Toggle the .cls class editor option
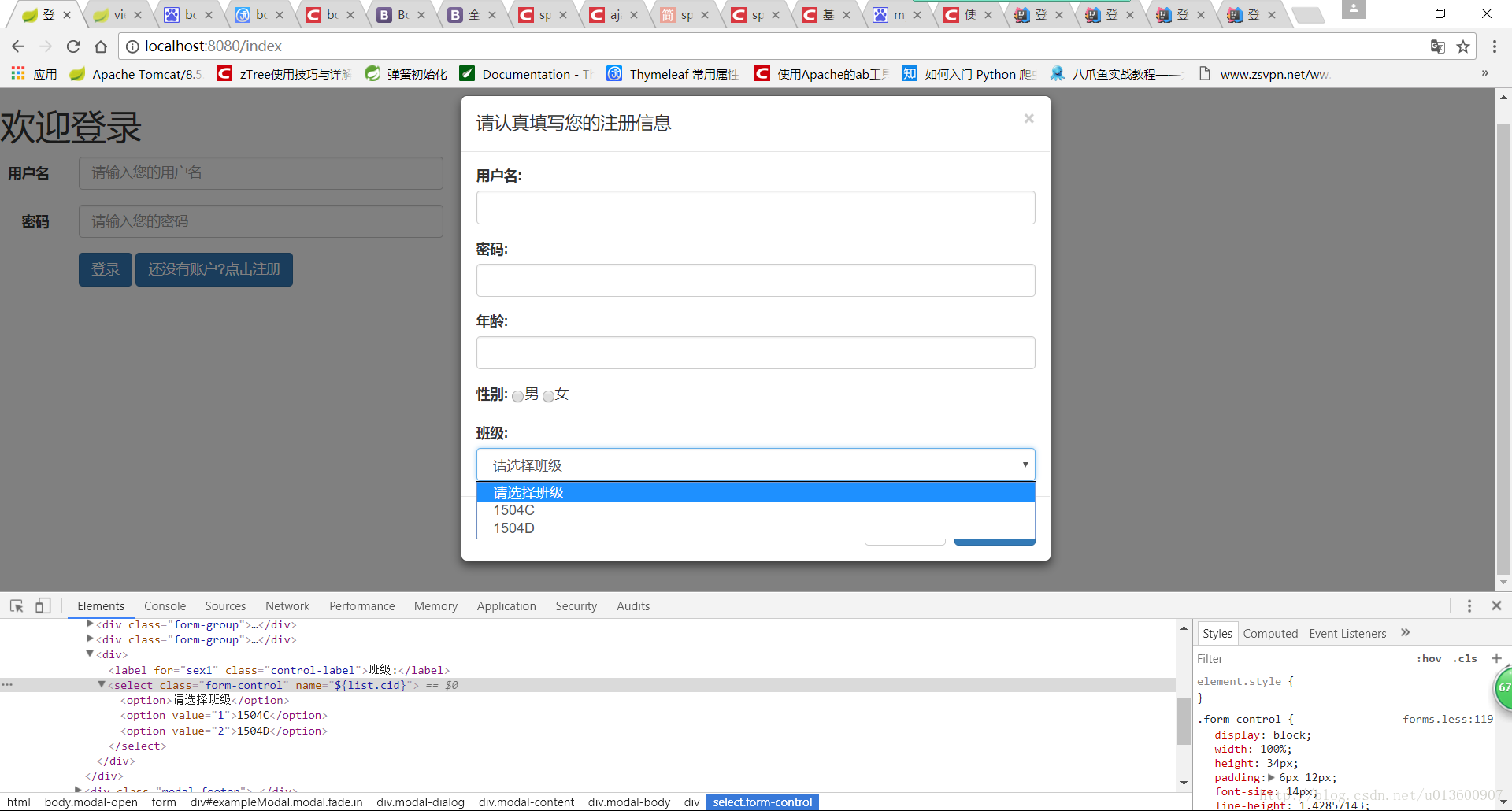The height and width of the screenshot is (811, 1512). pyautogui.click(x=1465, y=658)
